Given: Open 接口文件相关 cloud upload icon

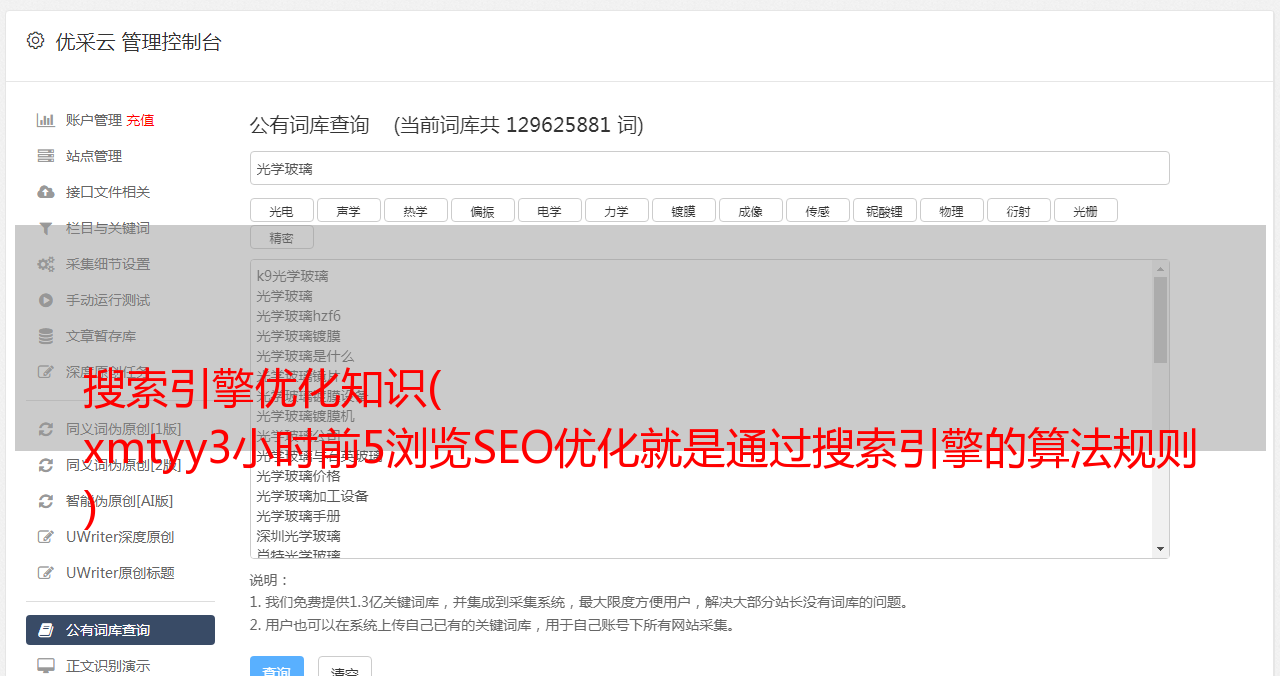Looking at the screenshot, I should pos(46,192).
